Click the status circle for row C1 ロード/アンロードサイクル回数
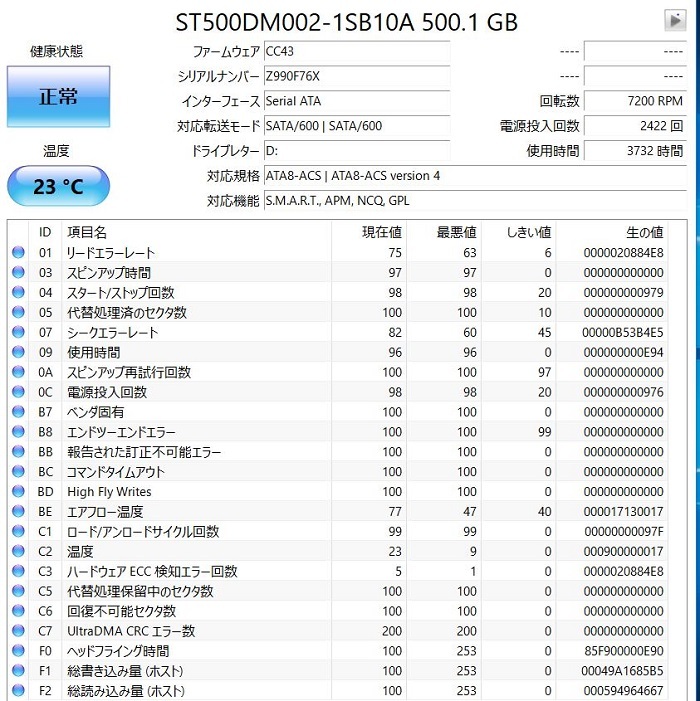The image size is (700, 701). pyautogui.click(x=18, y=532)
